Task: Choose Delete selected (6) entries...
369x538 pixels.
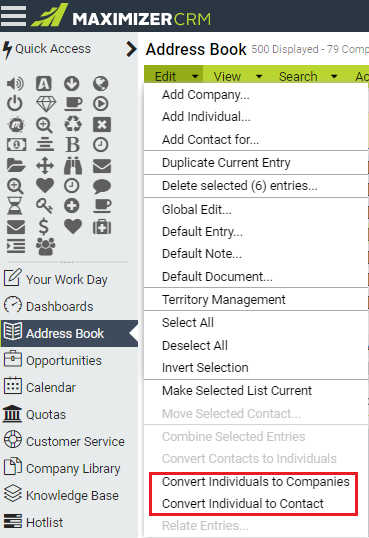Action: click(x=240, y=186)
